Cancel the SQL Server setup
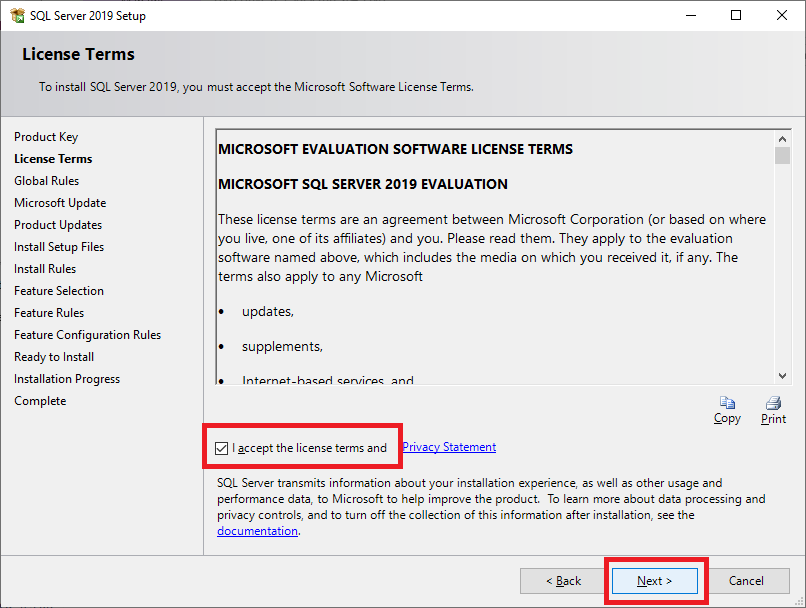The width and height of the screenshot is (806, 608). pos(746,581)
